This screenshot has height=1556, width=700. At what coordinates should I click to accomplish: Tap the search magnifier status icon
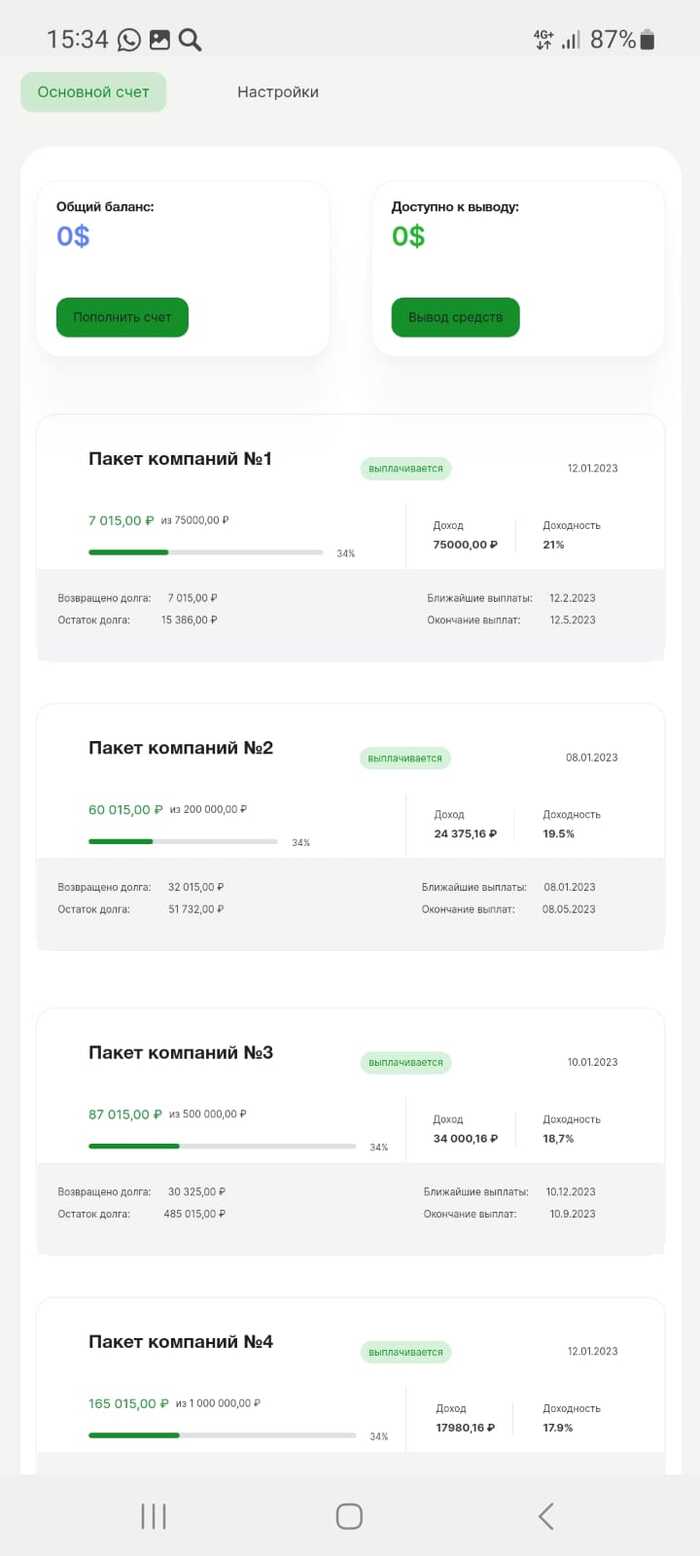(x=190, y=40)
